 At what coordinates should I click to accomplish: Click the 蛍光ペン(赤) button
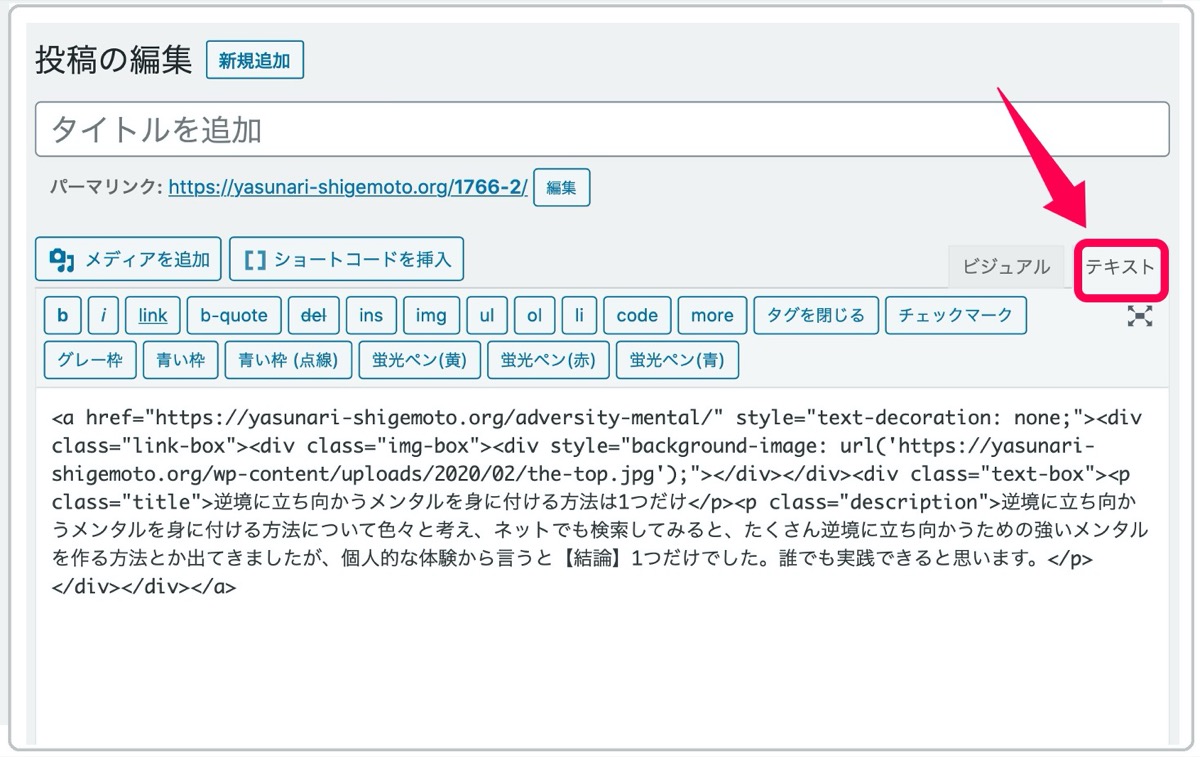click(x=548, y=360)
